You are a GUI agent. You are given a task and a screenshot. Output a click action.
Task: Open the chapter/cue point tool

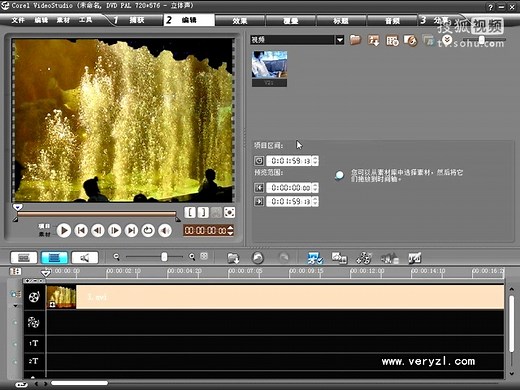click(x=415, y=258)
